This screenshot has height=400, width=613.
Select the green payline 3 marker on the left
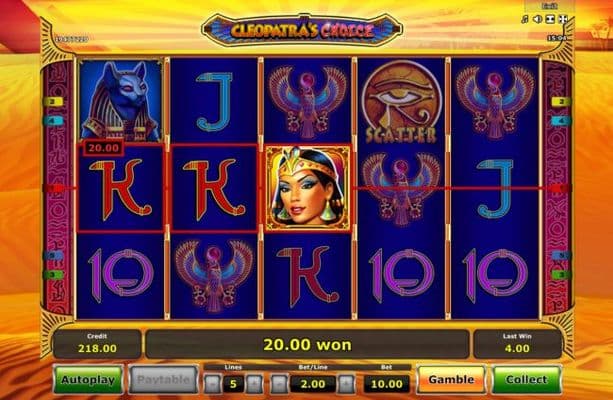[x=54, y=275]
